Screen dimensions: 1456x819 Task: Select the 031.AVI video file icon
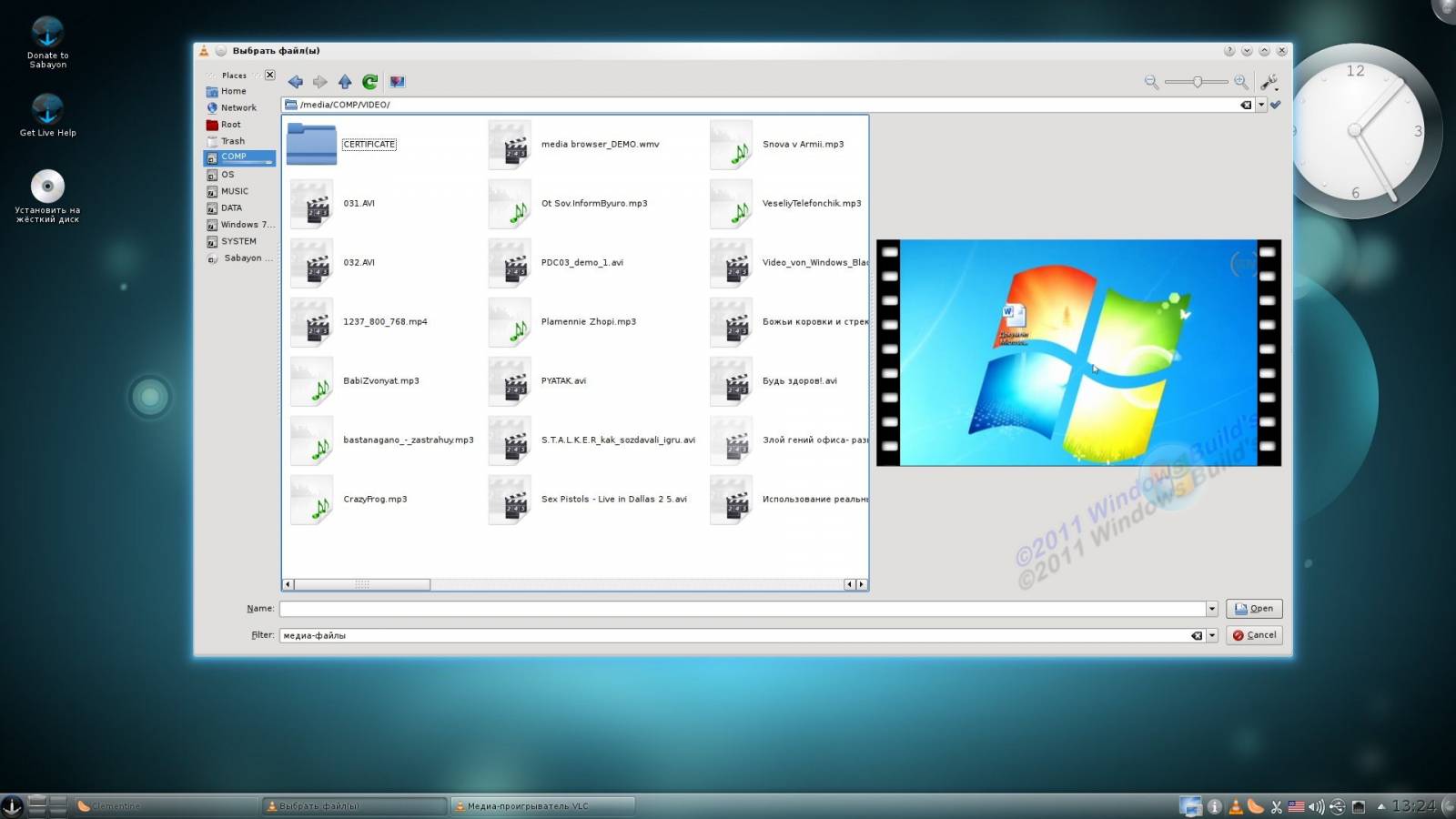point(311,203)
